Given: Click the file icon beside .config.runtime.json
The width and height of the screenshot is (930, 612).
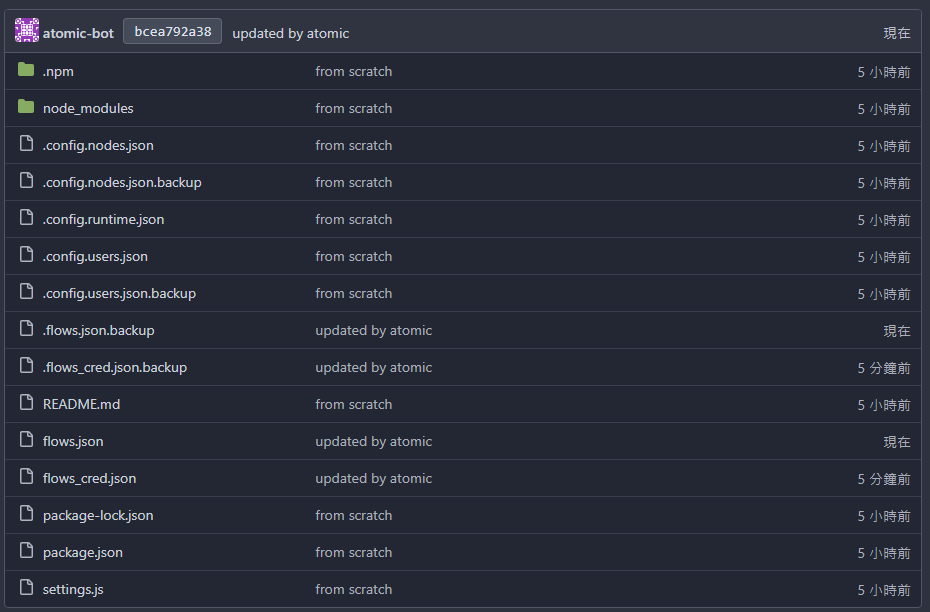Looking at the screenshot, I should coord(26,219).
